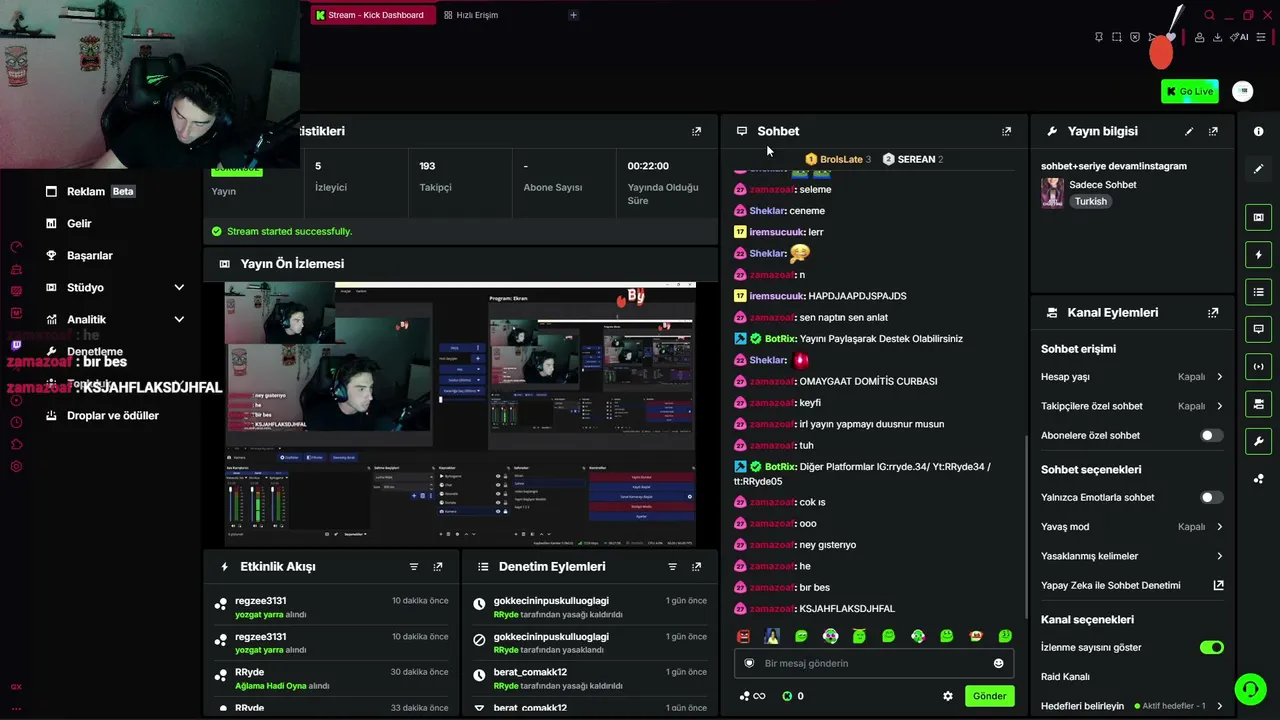This screenshot has width=1280, height=720.
Task: Toggle wrench widget icon in right rail
Action: pos(1259,441)
